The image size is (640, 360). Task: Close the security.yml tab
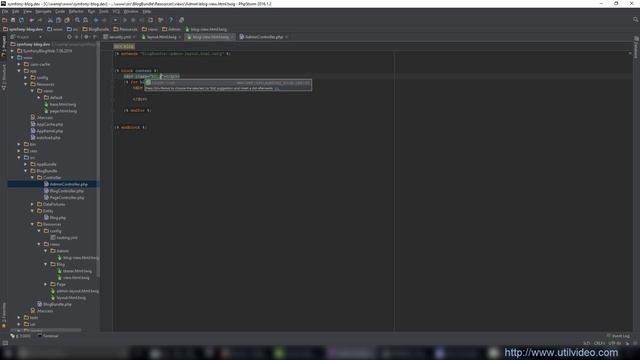click(x=134, y=37)
